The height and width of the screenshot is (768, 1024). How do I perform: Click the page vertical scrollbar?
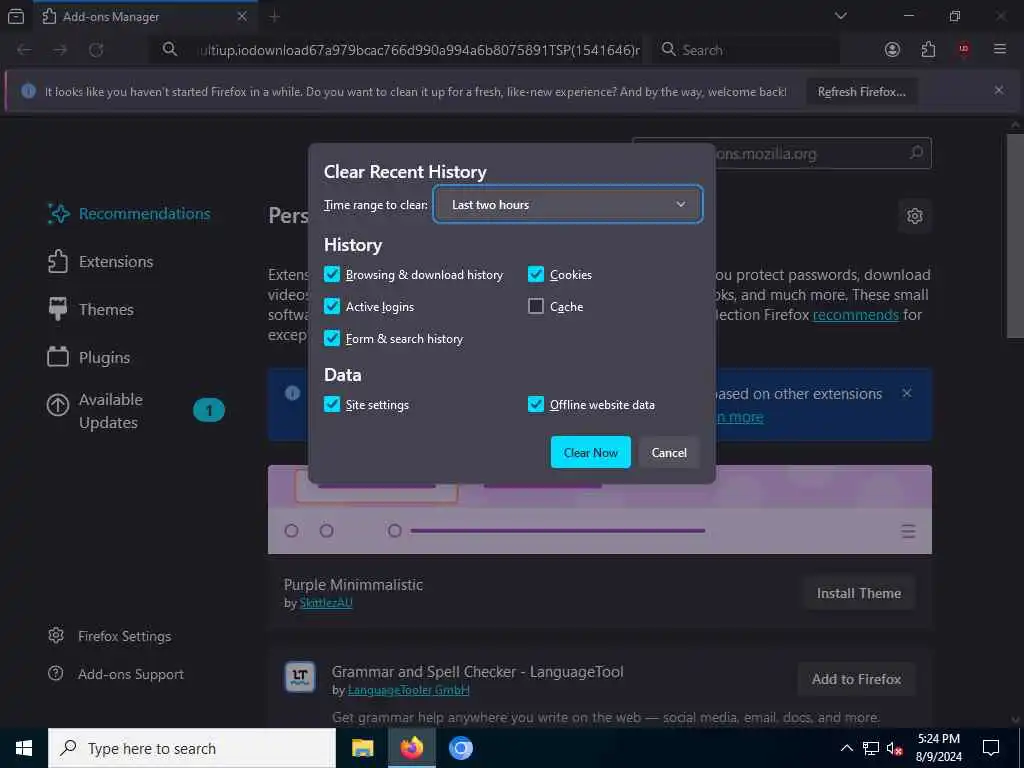[x=1016, y=236]
